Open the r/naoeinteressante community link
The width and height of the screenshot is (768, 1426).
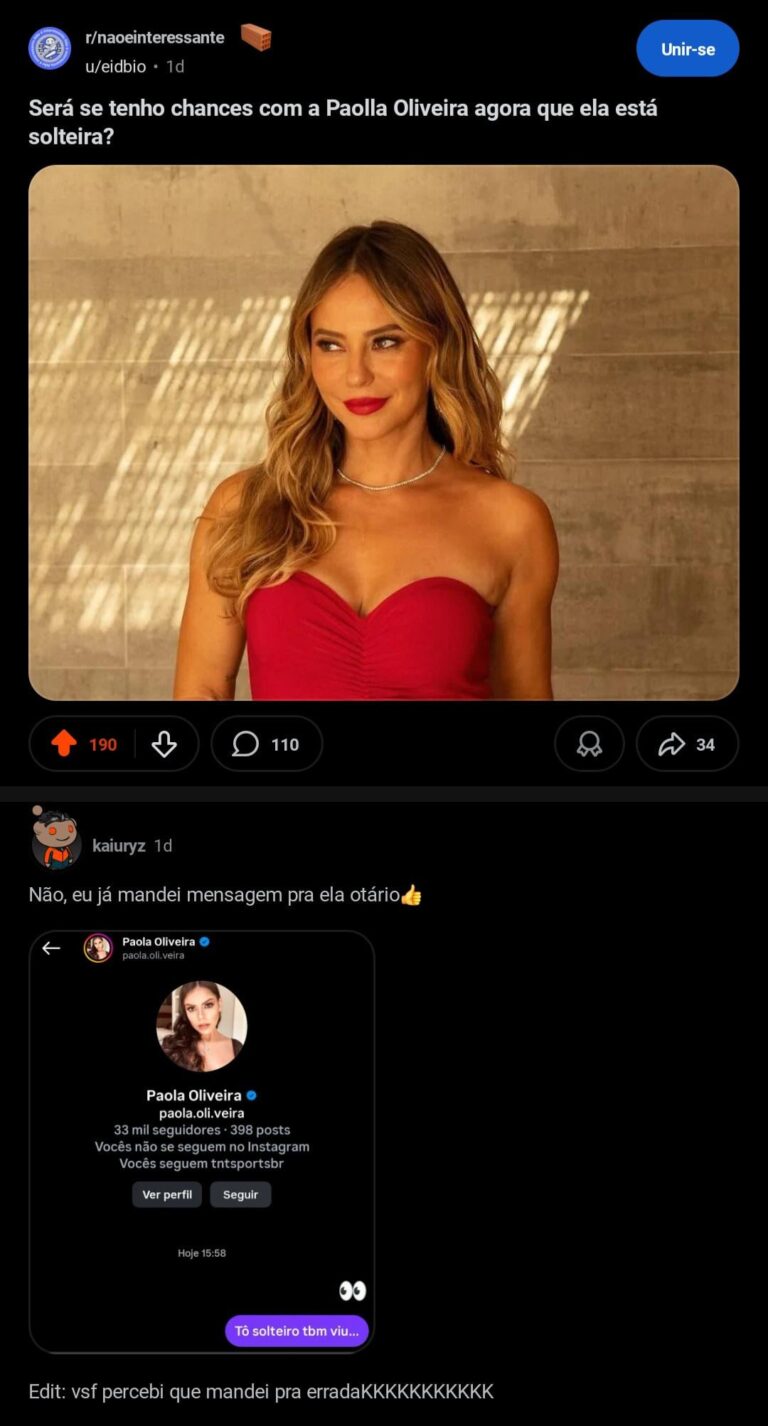pyautogui.click(x=154, y=38)
